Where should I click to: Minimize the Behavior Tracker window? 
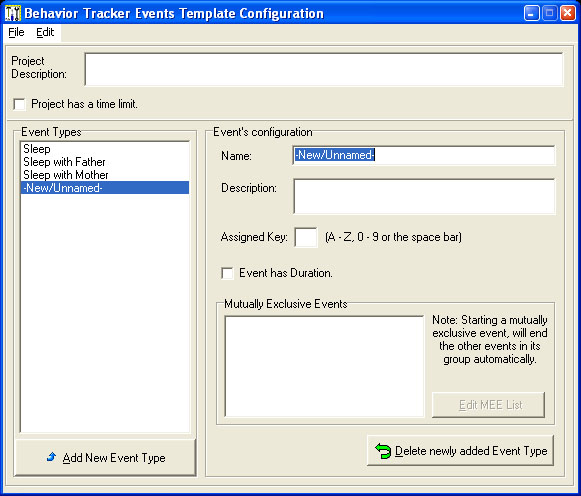531,14
